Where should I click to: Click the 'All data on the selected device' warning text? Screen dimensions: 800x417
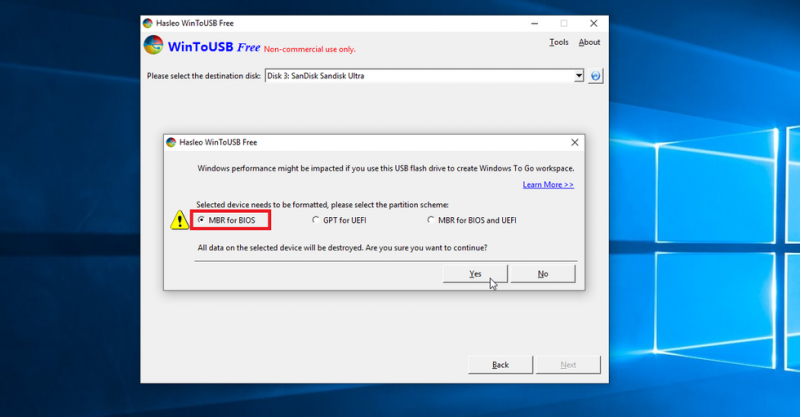coord(342,248)
